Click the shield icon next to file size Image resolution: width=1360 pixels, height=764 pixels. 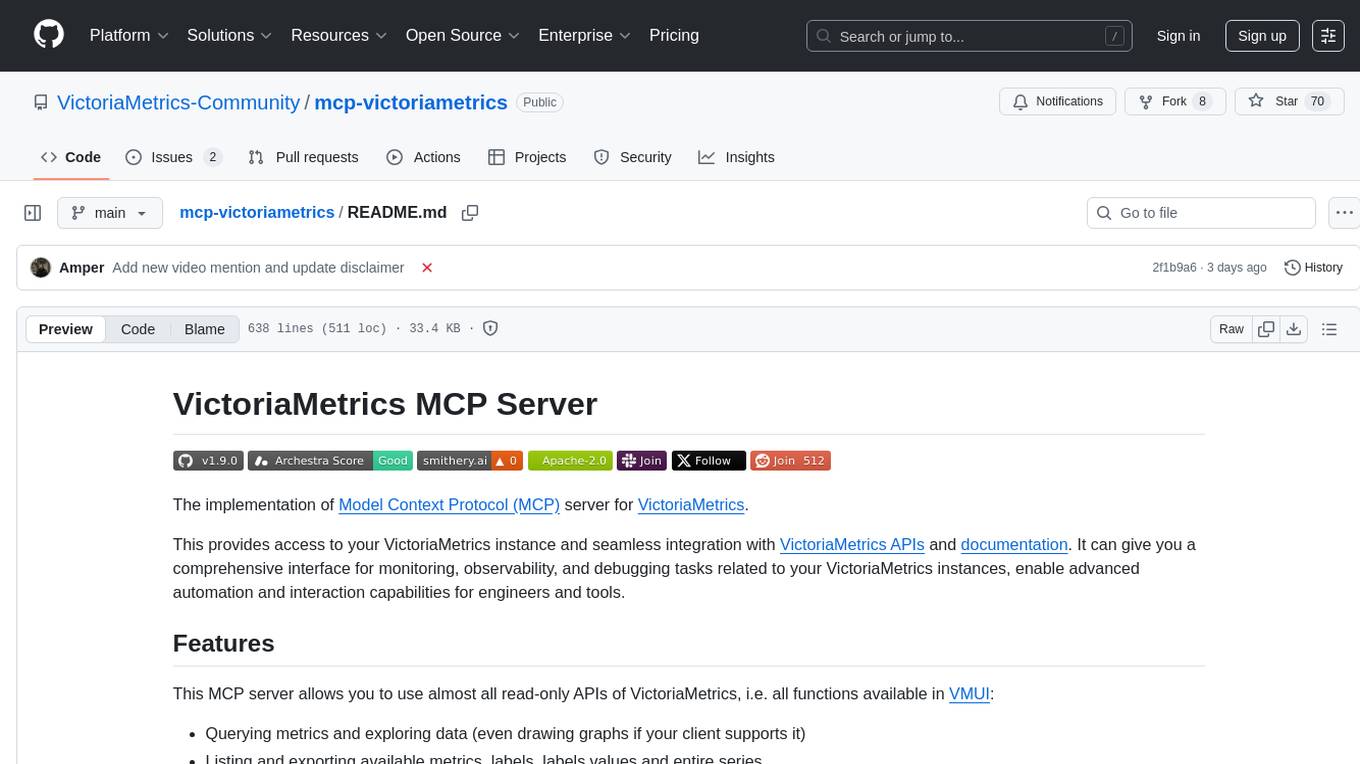click(x=491, y=328)
